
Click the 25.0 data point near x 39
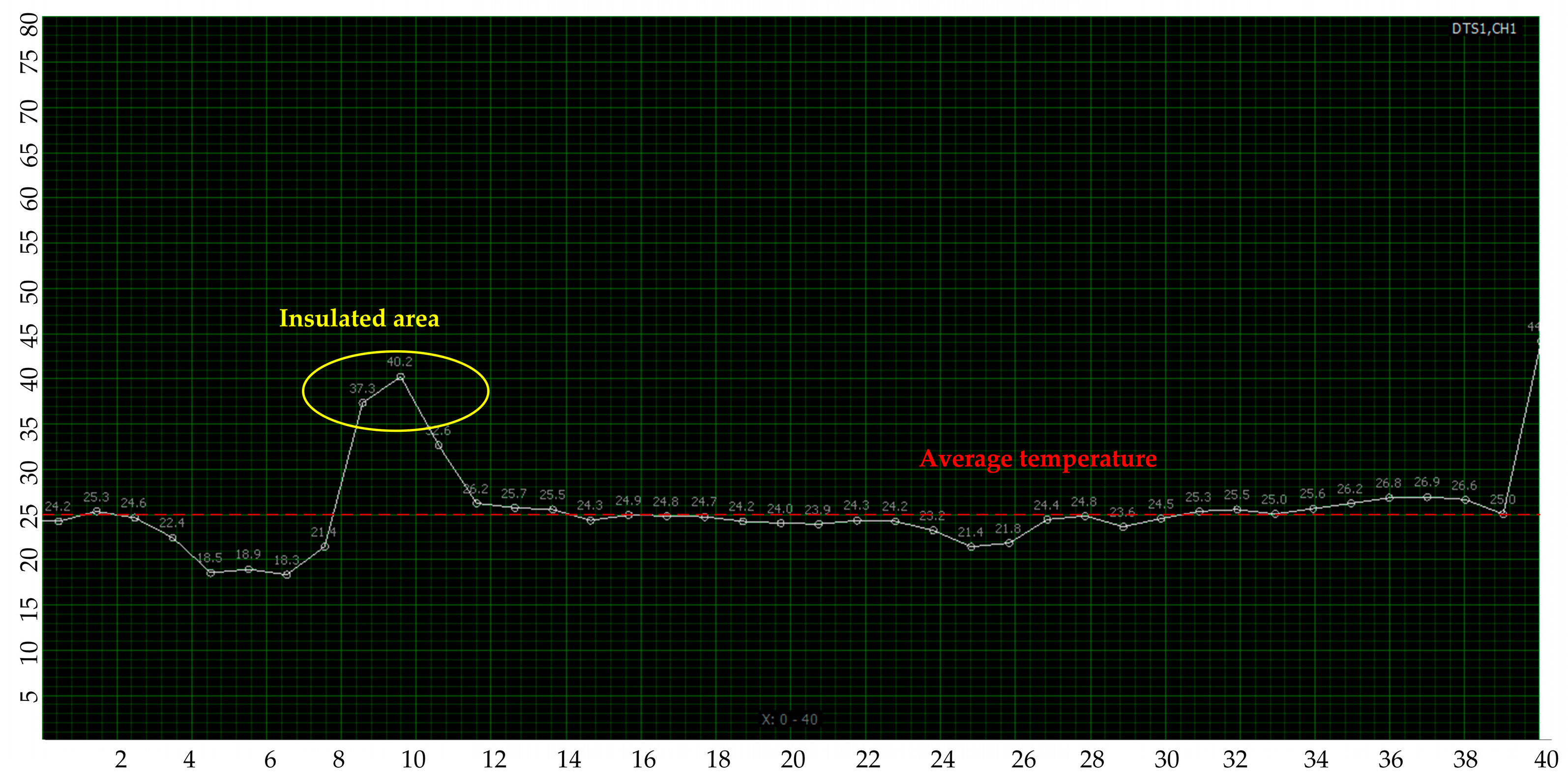click(1503, 514)
